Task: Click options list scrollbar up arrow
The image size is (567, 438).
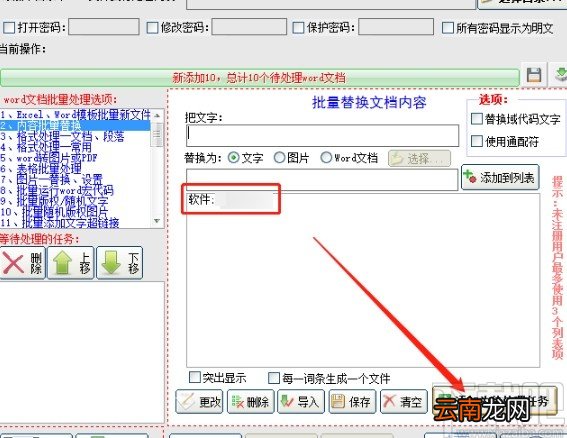Action: point(157,116)
